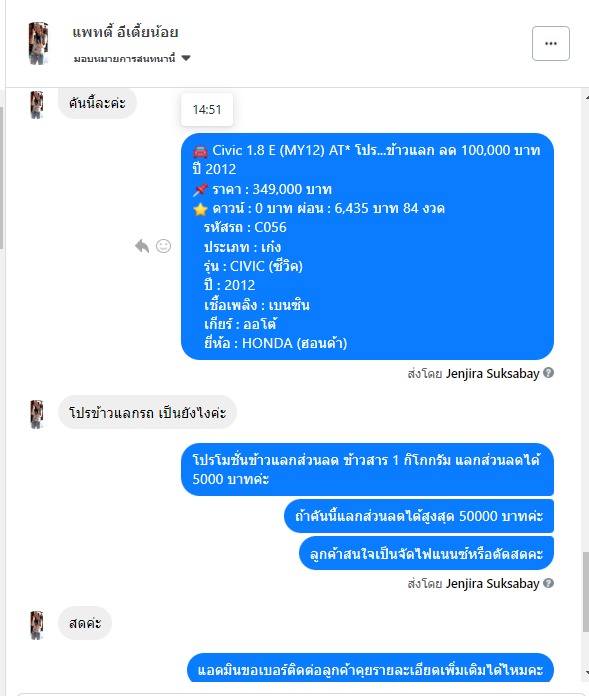The image size is (589, 696).
Task: Click the customer name 'แพทตี้ อีเตี้ยน้อย'
Action: (x=125, y=32)
